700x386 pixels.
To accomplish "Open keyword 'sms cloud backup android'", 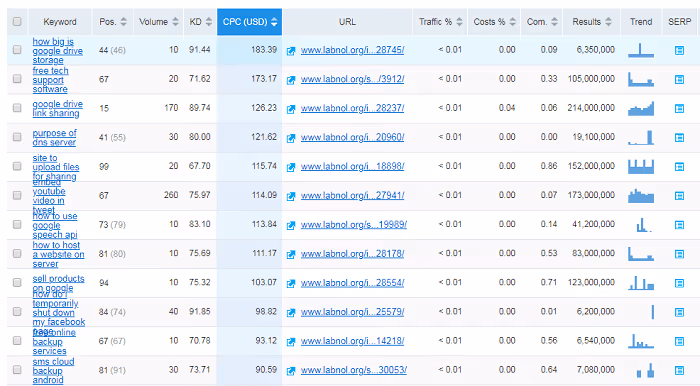I will pos(53,371).
